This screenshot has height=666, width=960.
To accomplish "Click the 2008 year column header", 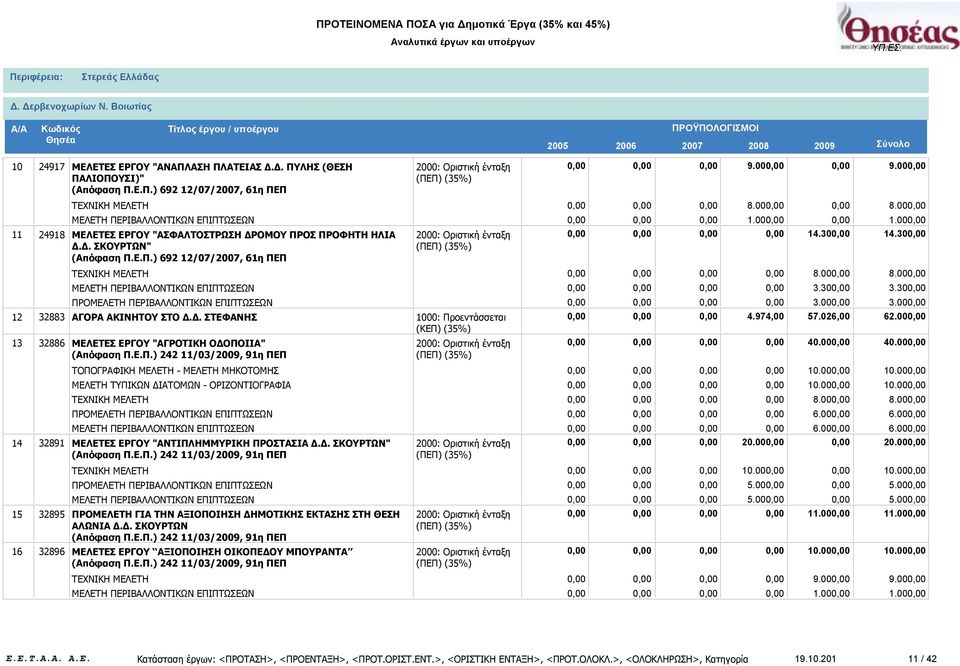I will click(758, 146).
